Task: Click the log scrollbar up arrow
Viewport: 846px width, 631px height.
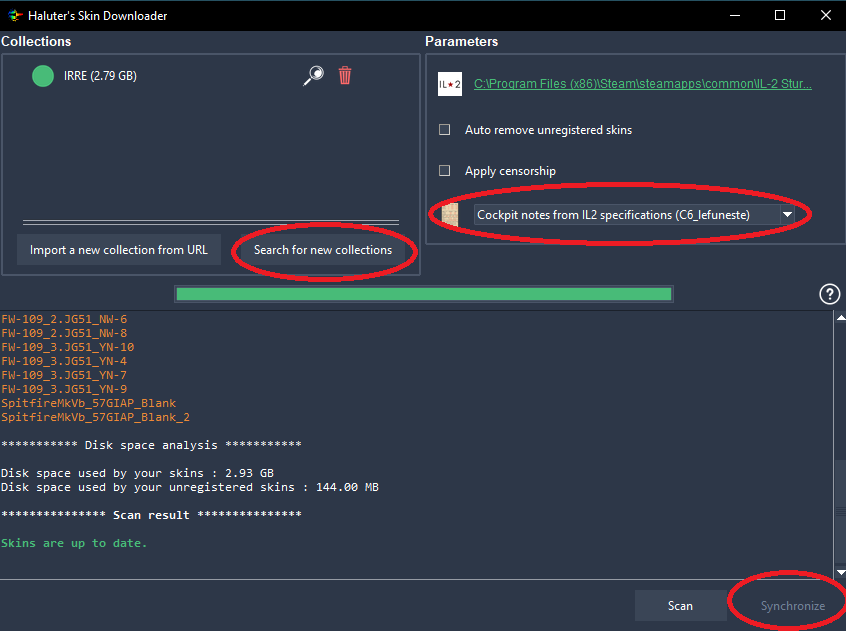Action: 841,318
